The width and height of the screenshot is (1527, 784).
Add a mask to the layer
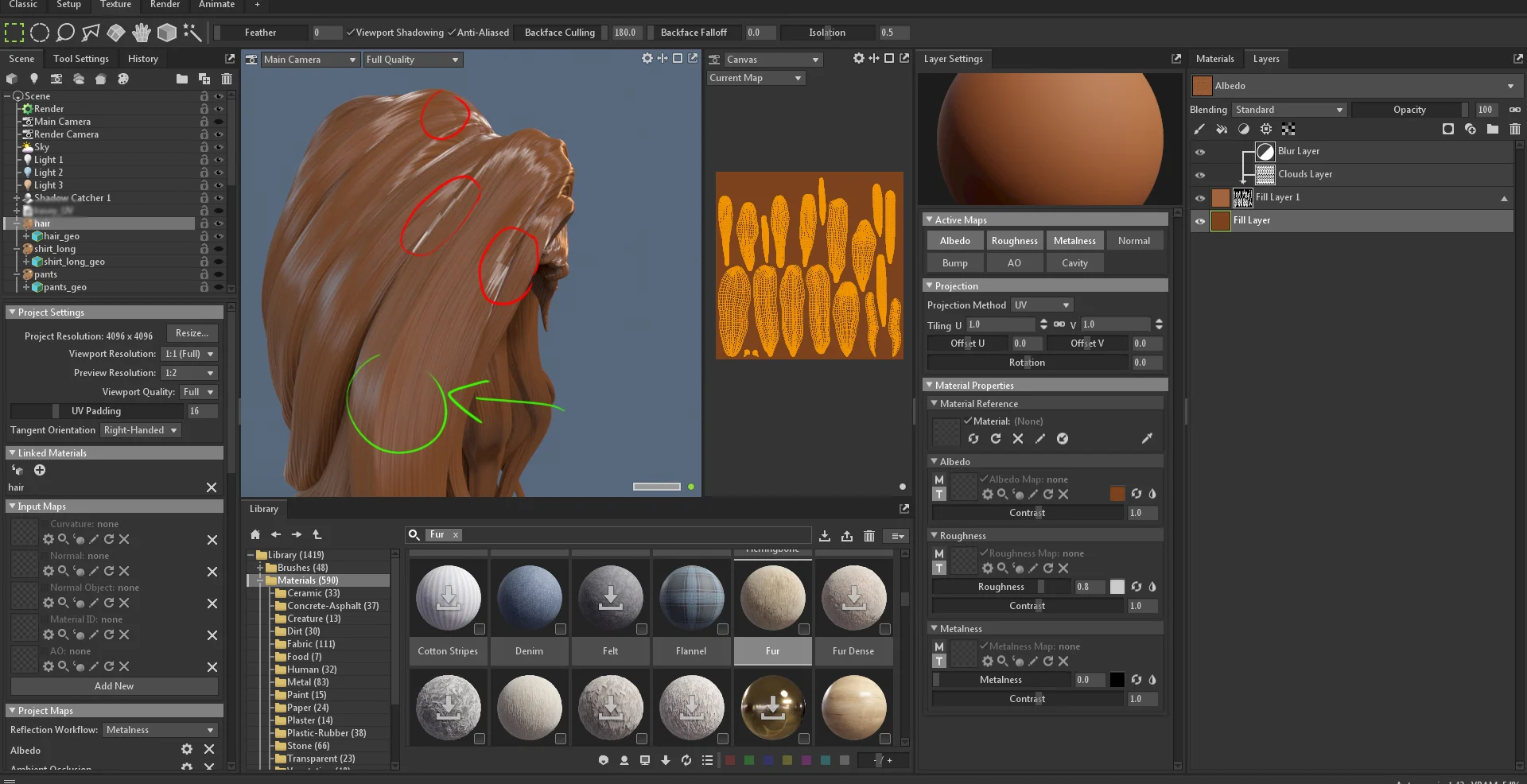pyautogui.click(x=1448, y=129)
